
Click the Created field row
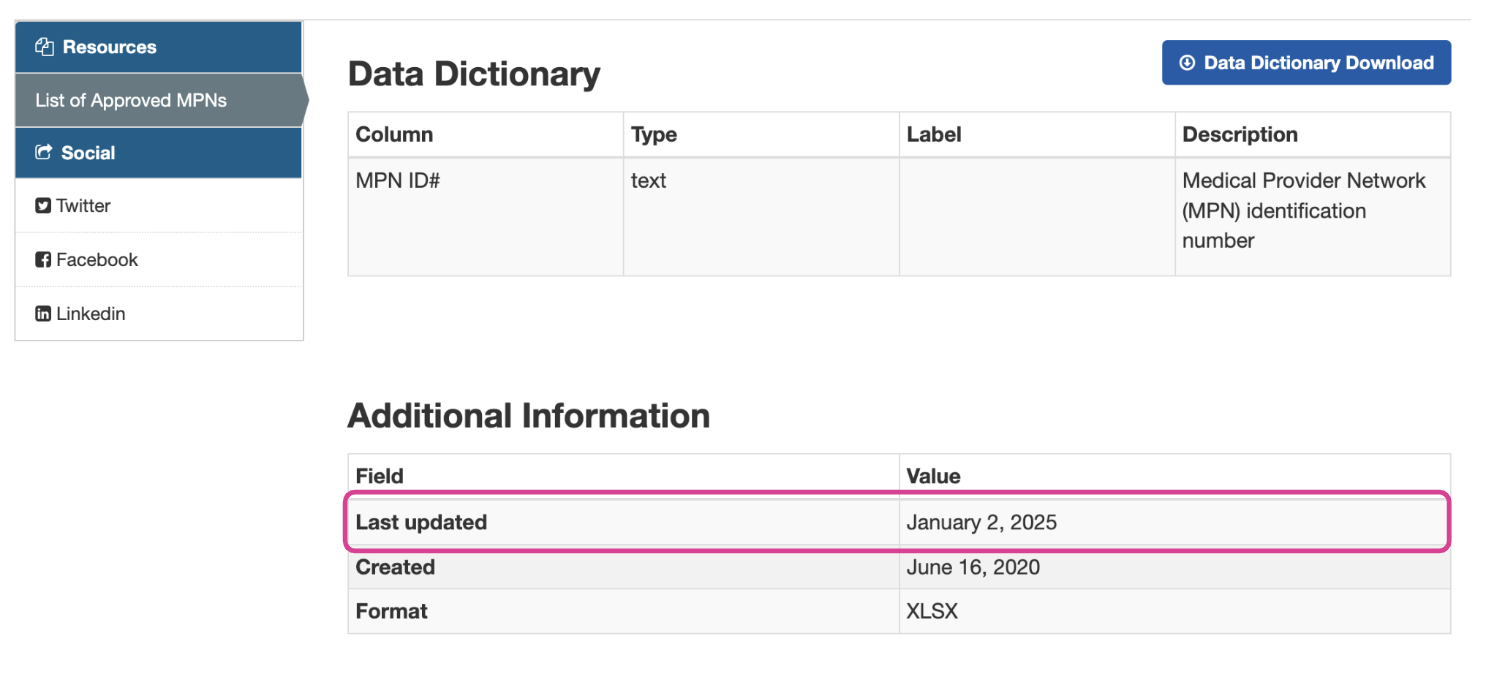[x=899, y=567]
